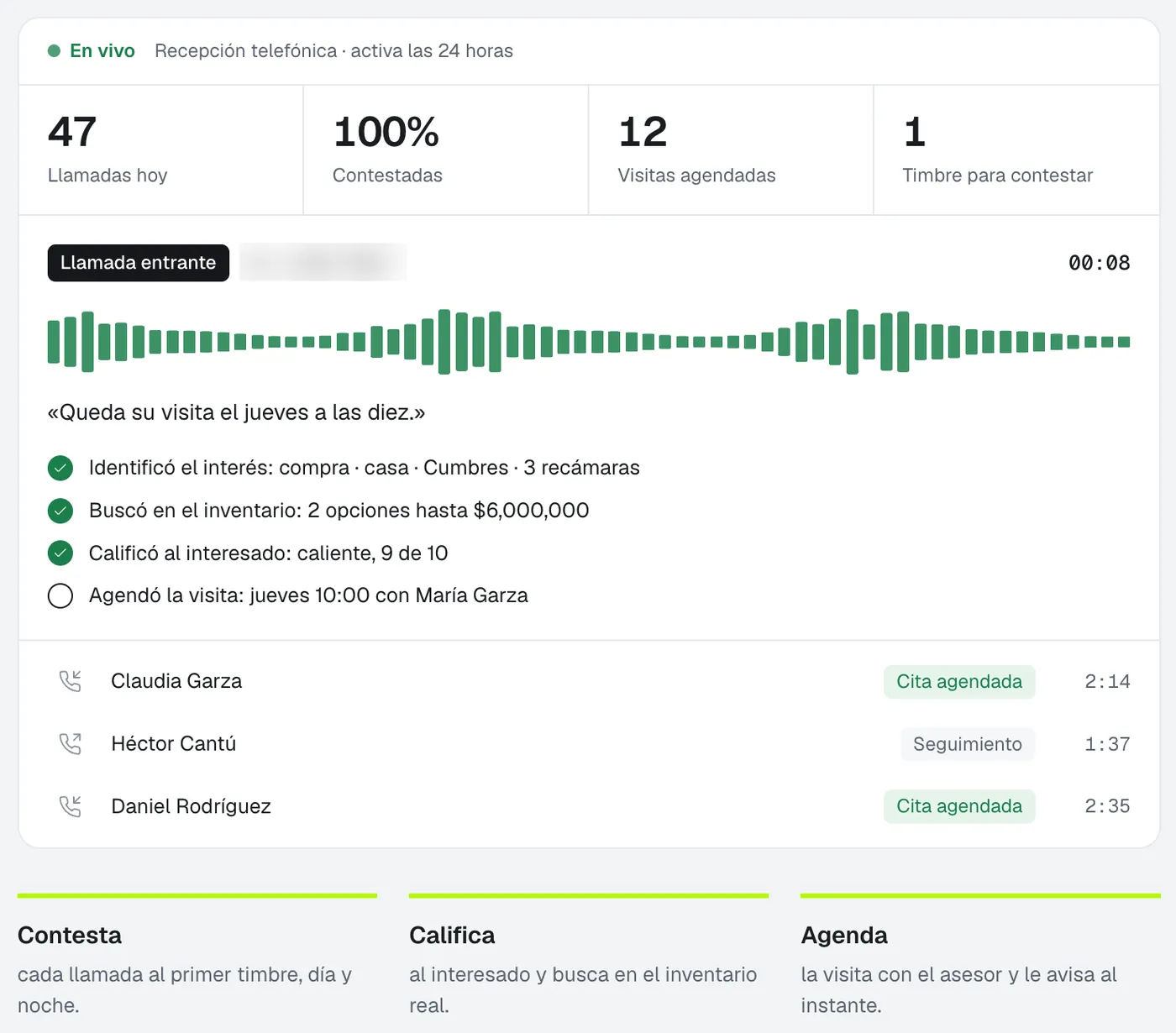Click the checkmark next to Buscó en el inventario
This screenshot has width=1176, height=1033.
(x=60, y=511)
